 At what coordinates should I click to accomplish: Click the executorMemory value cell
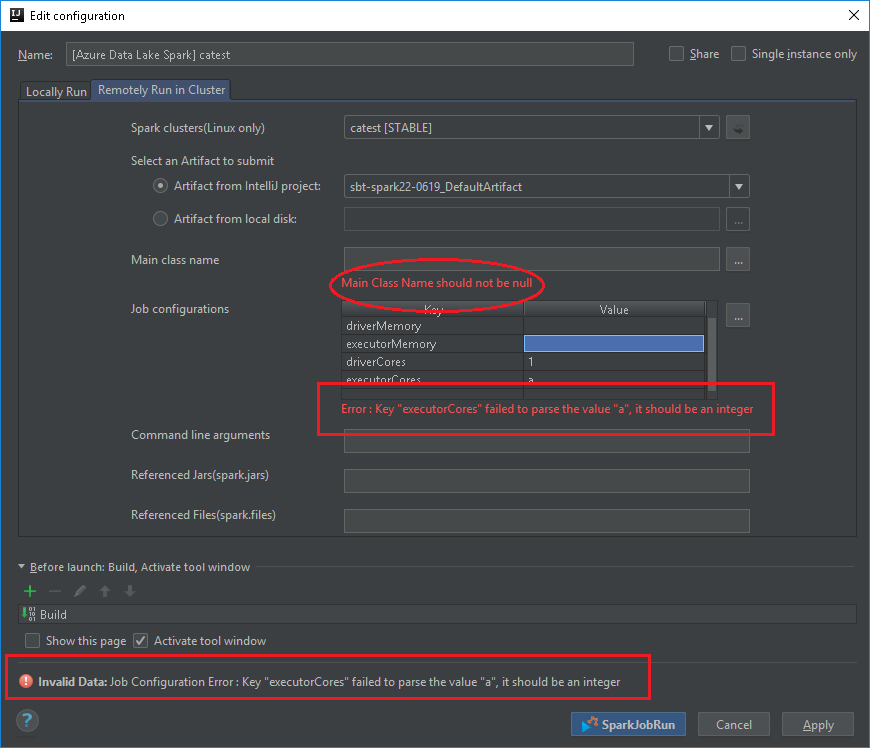tap(613, 343)
